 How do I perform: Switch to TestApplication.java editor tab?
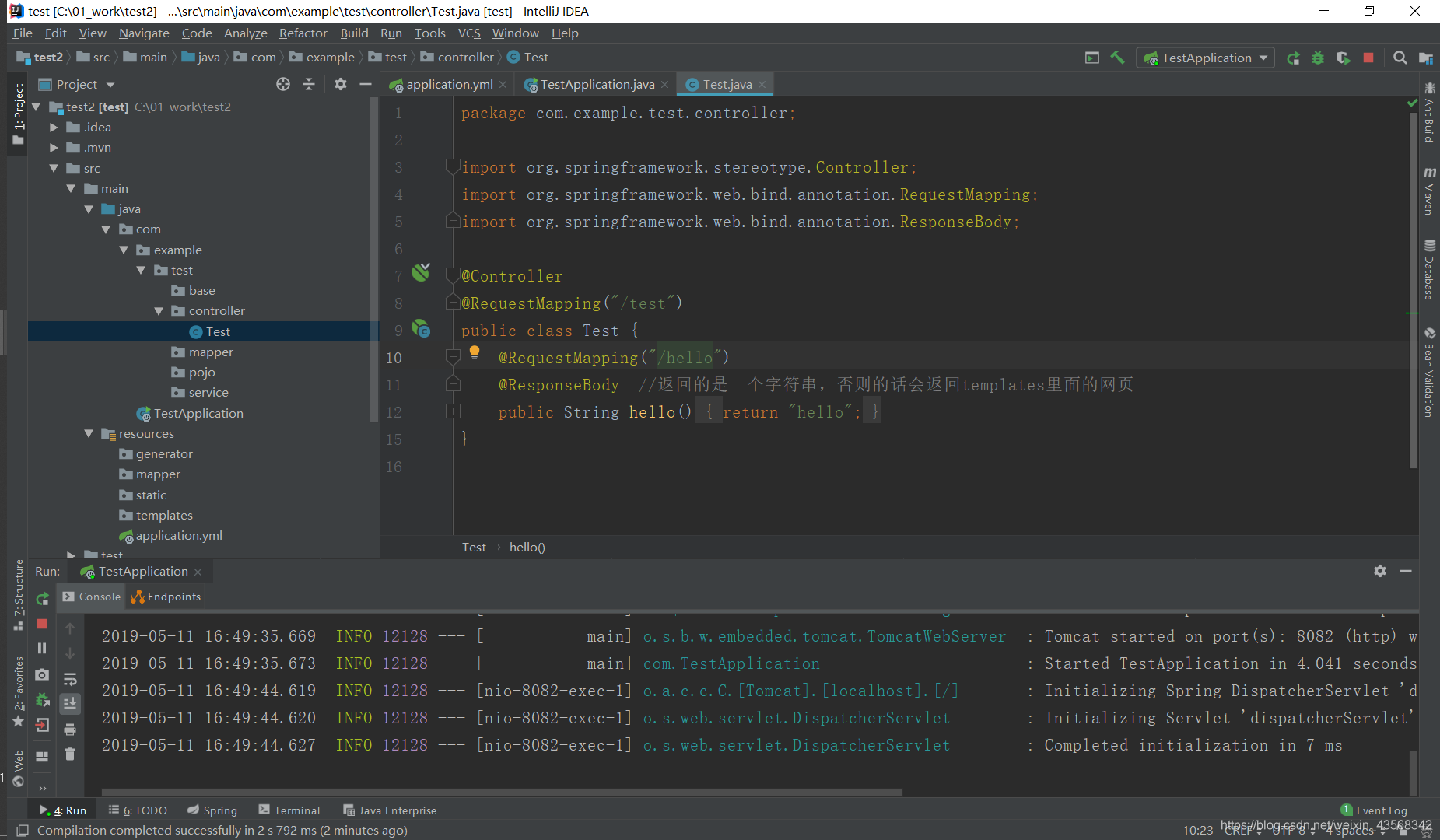click(x=597, y=84)
